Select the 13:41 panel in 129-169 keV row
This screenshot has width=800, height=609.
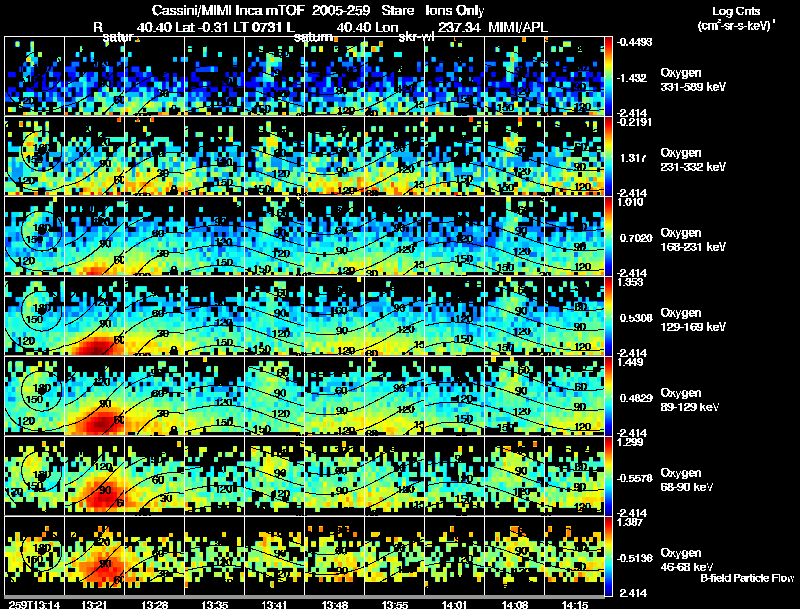pyautogui.click(x=274, y=316)
